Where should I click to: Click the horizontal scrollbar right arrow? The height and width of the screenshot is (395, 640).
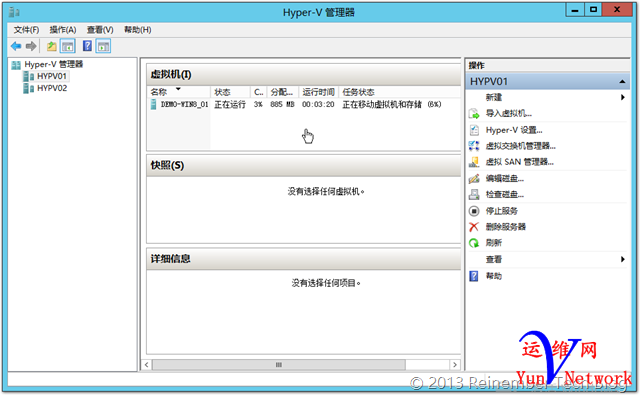coord(455,364)
